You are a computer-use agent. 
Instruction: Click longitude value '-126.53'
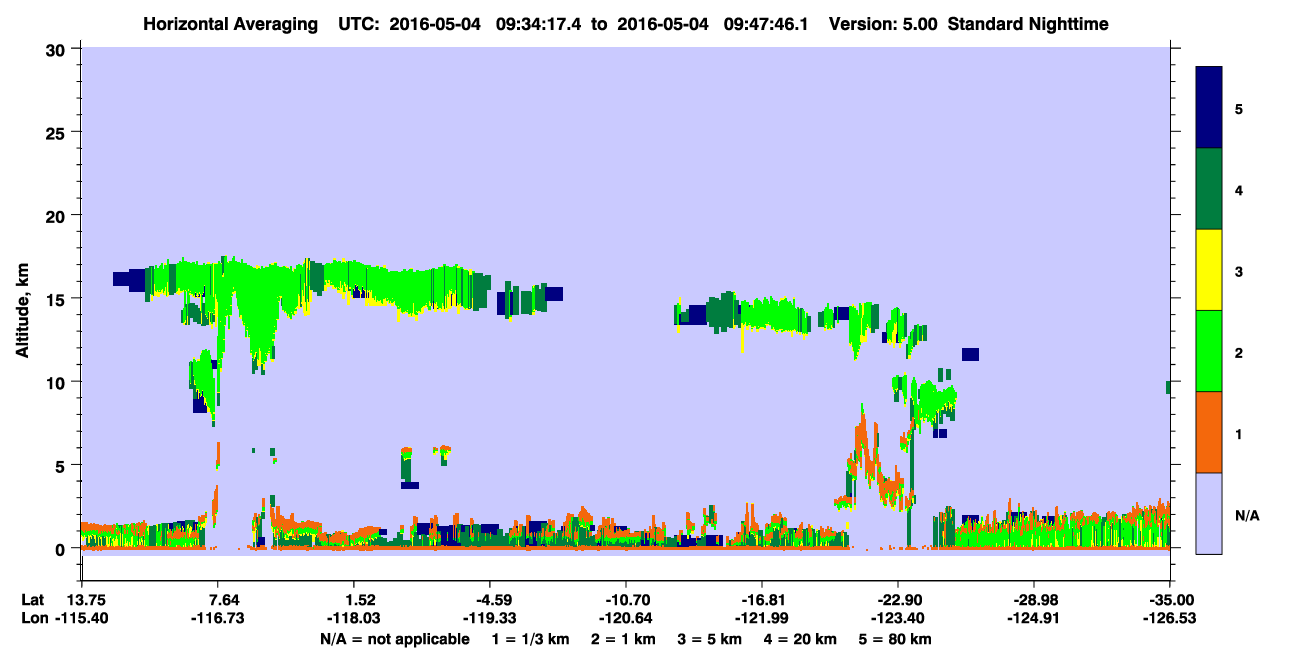1170,618
